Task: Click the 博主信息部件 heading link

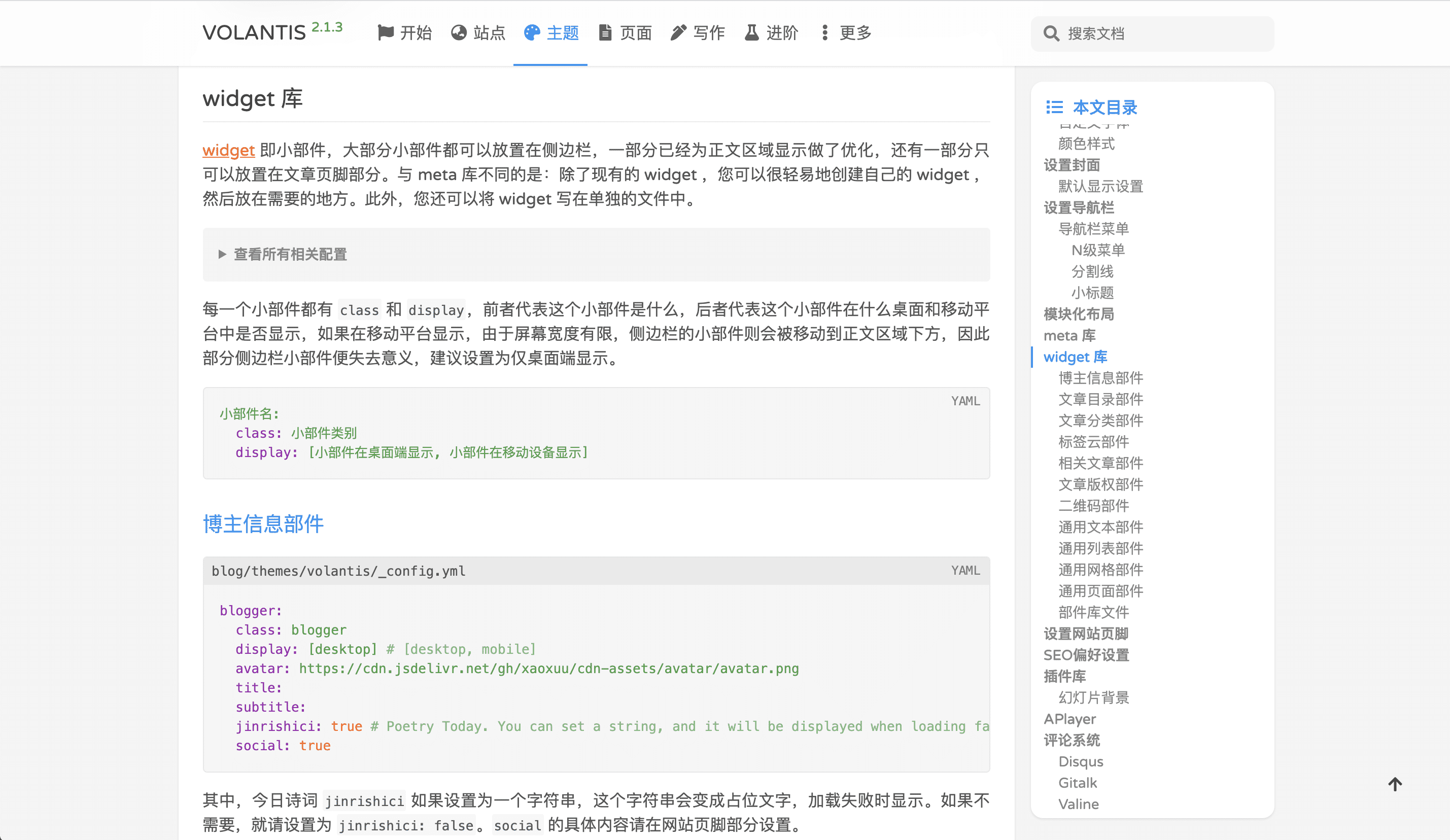Action: (x=263, y=523)
